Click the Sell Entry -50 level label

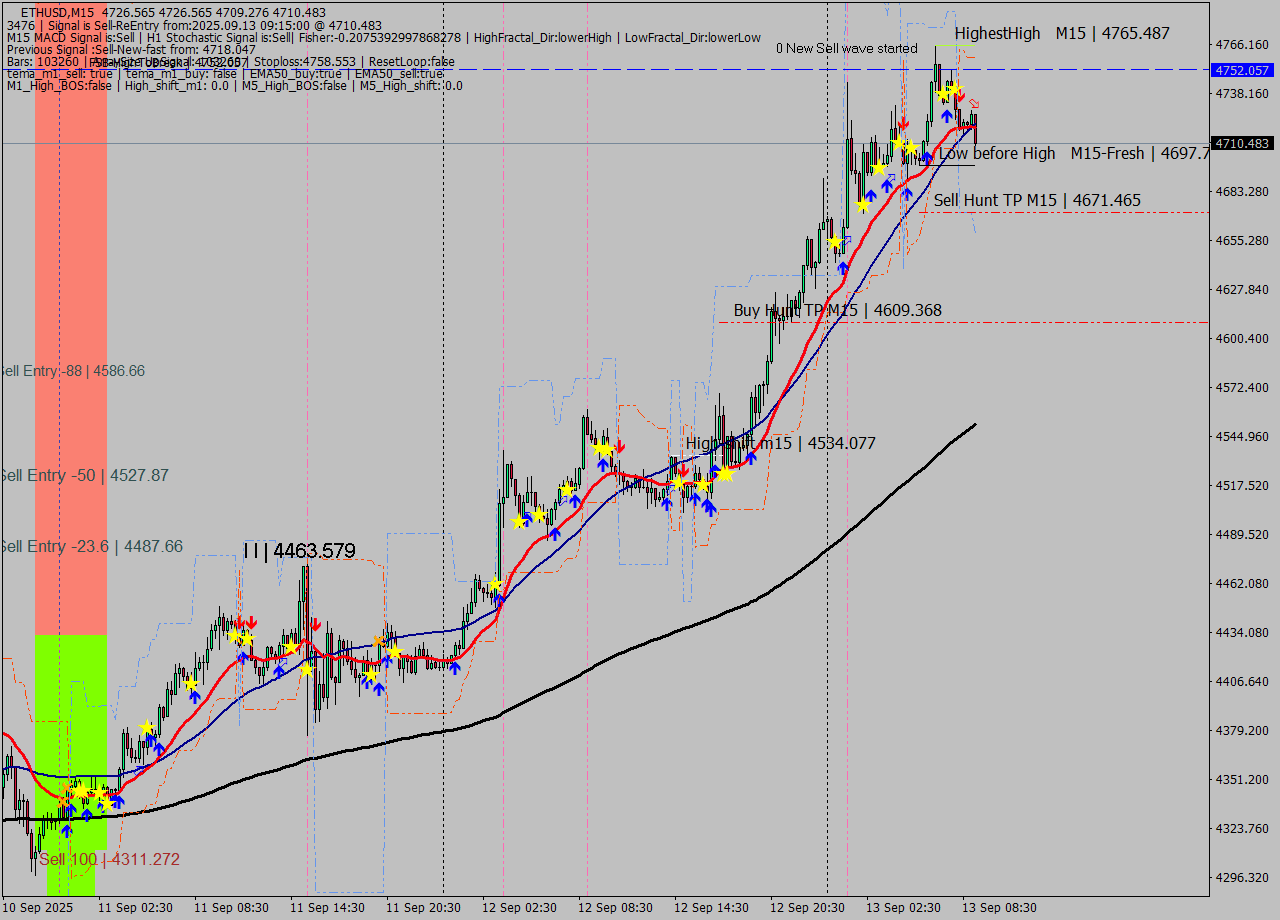pyautogui.click(x=84, y=475)
